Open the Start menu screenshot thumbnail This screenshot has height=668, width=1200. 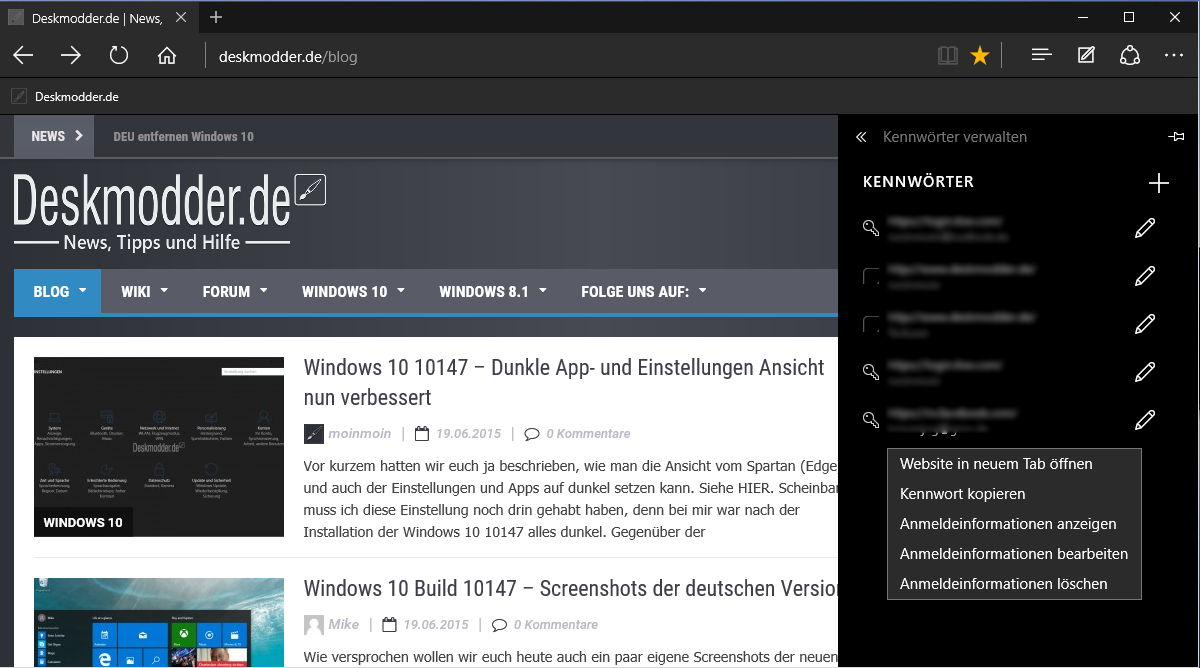point(159,623)
